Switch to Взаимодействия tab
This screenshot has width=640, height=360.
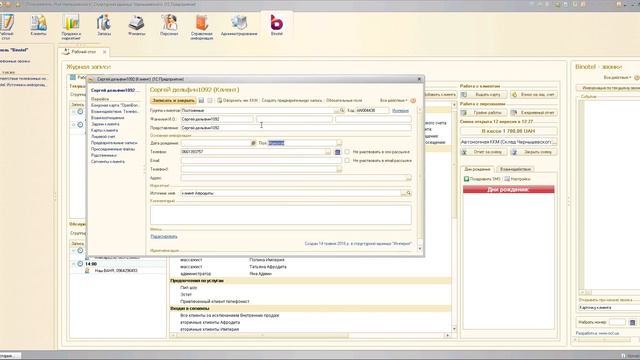(x=516, y=169)
